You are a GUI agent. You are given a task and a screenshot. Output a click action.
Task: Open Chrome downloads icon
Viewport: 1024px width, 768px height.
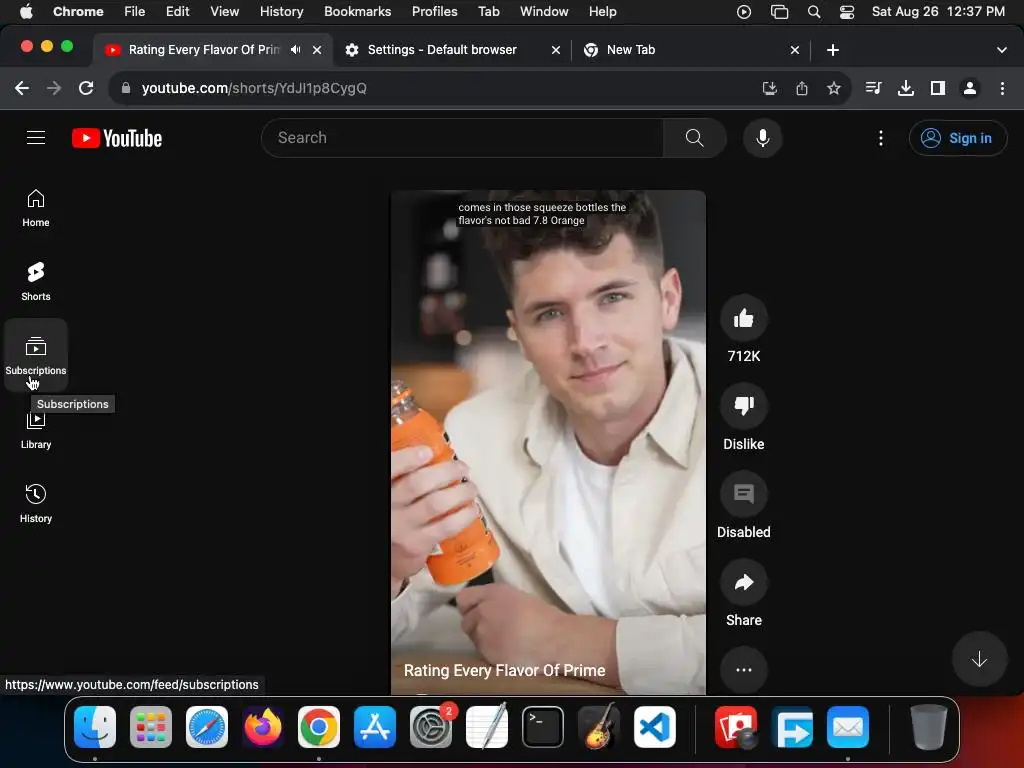tap(906, 88)
